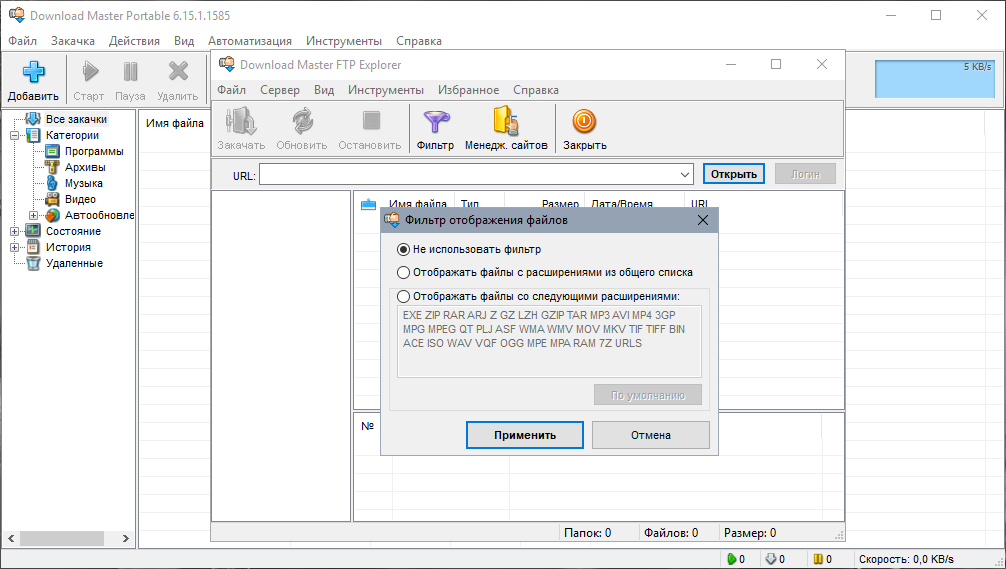Open Избранное menu in FTP Explorer
The image size is (1006, 569).
click(x=468, y=90)
